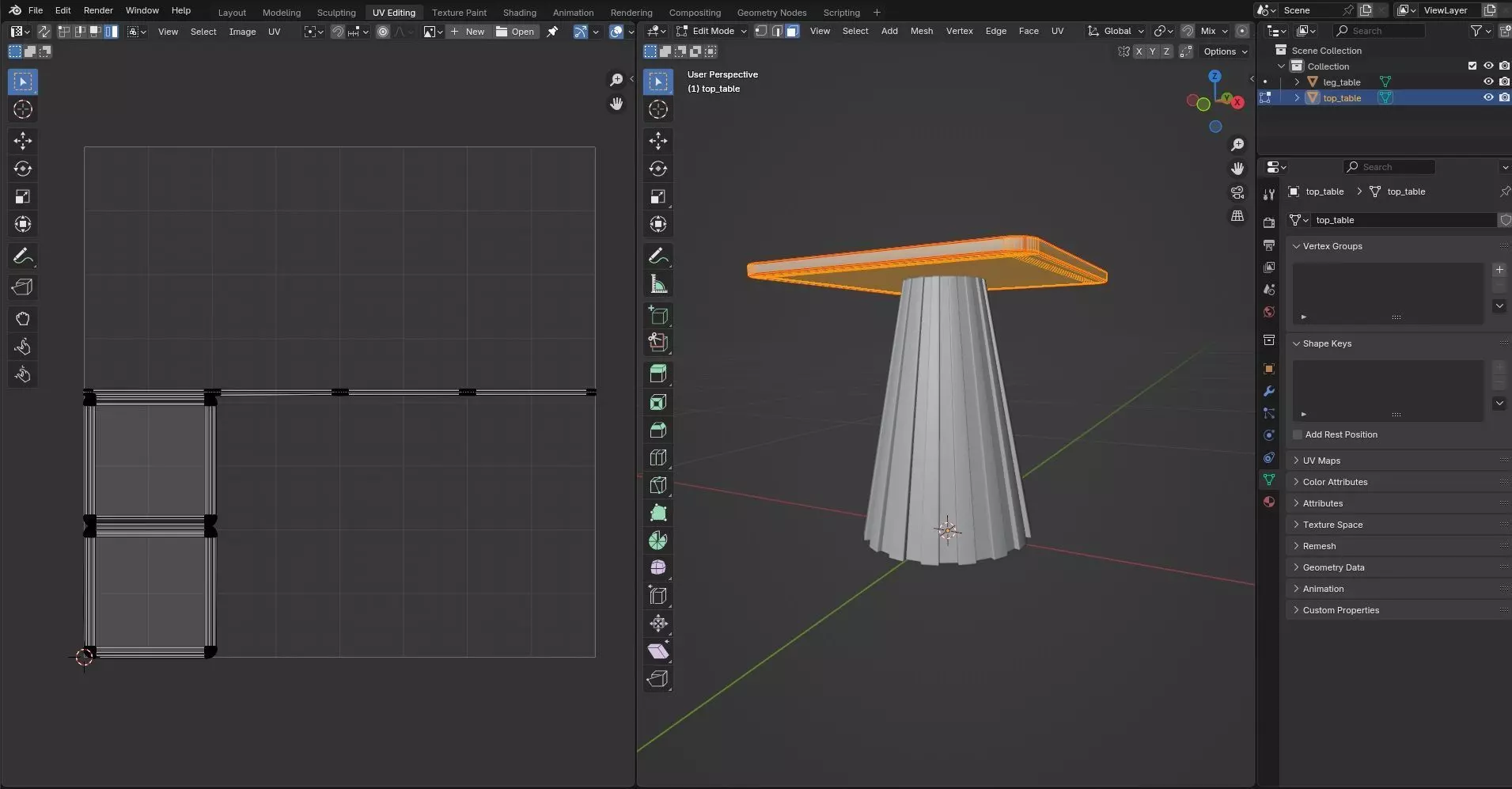
Task: Select the Annotate tool in UV editor
Action: tap(23, 256)
